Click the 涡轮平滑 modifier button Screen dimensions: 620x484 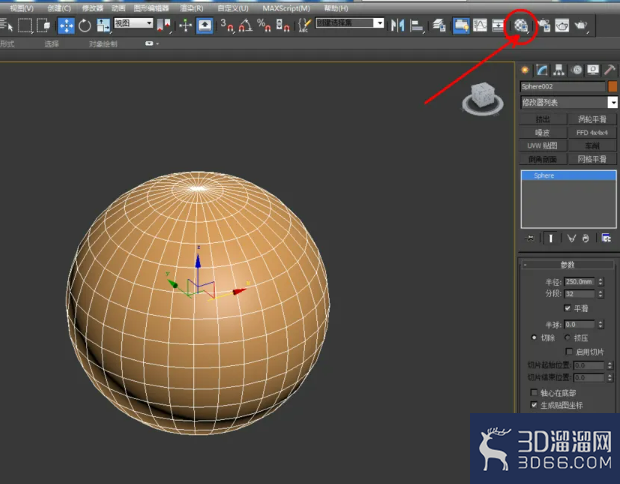pos(592,119)
